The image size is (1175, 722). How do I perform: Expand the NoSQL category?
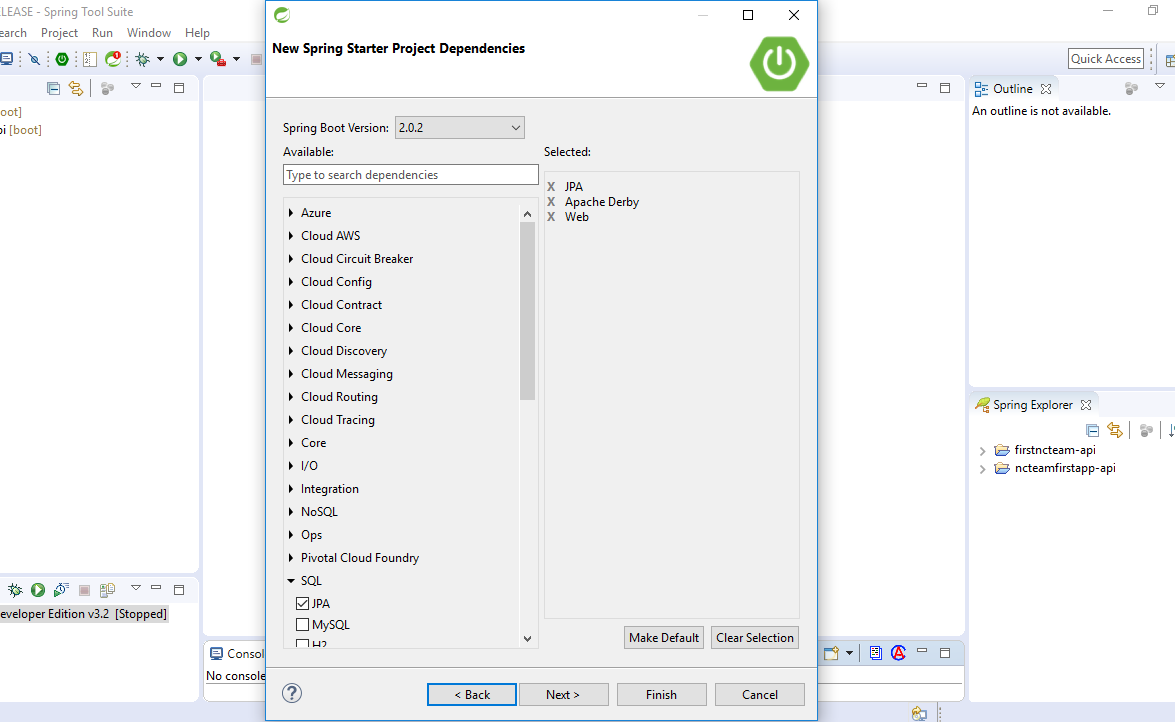[x=290, y=511]
